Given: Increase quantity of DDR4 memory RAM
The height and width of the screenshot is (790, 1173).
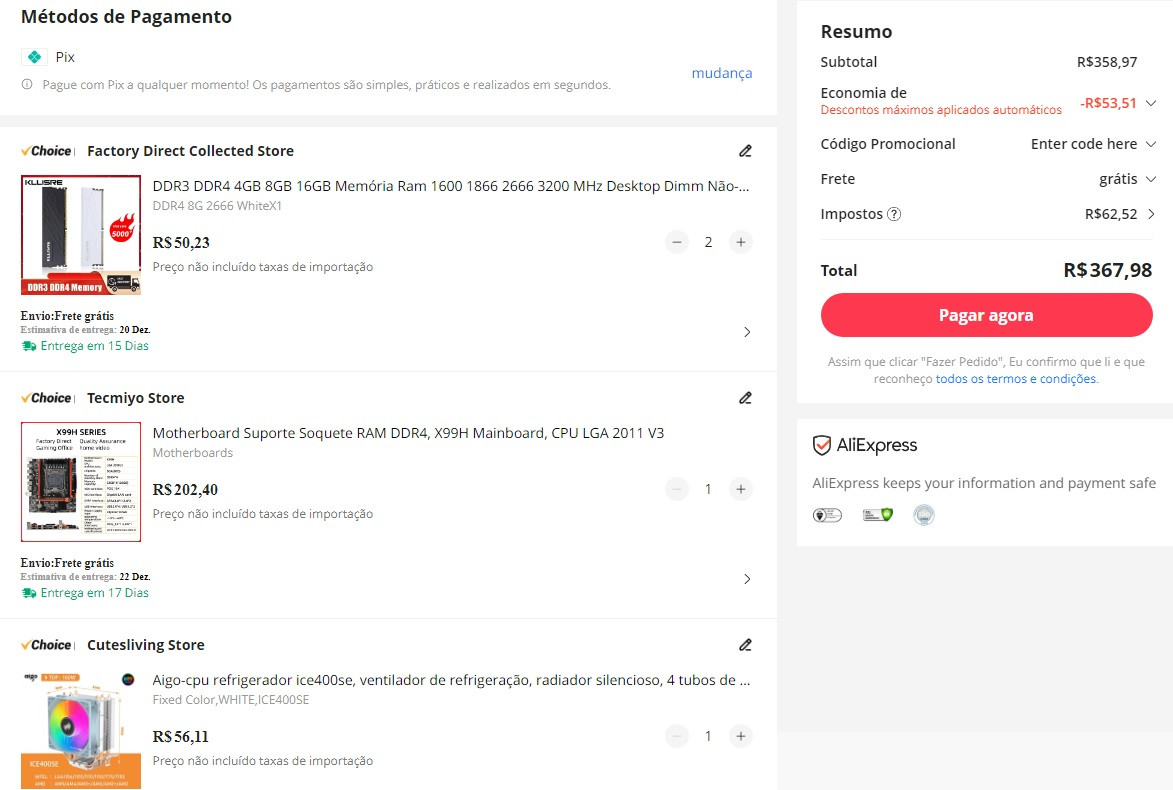Looking at the screenshot, I should [x=740, y=242].
